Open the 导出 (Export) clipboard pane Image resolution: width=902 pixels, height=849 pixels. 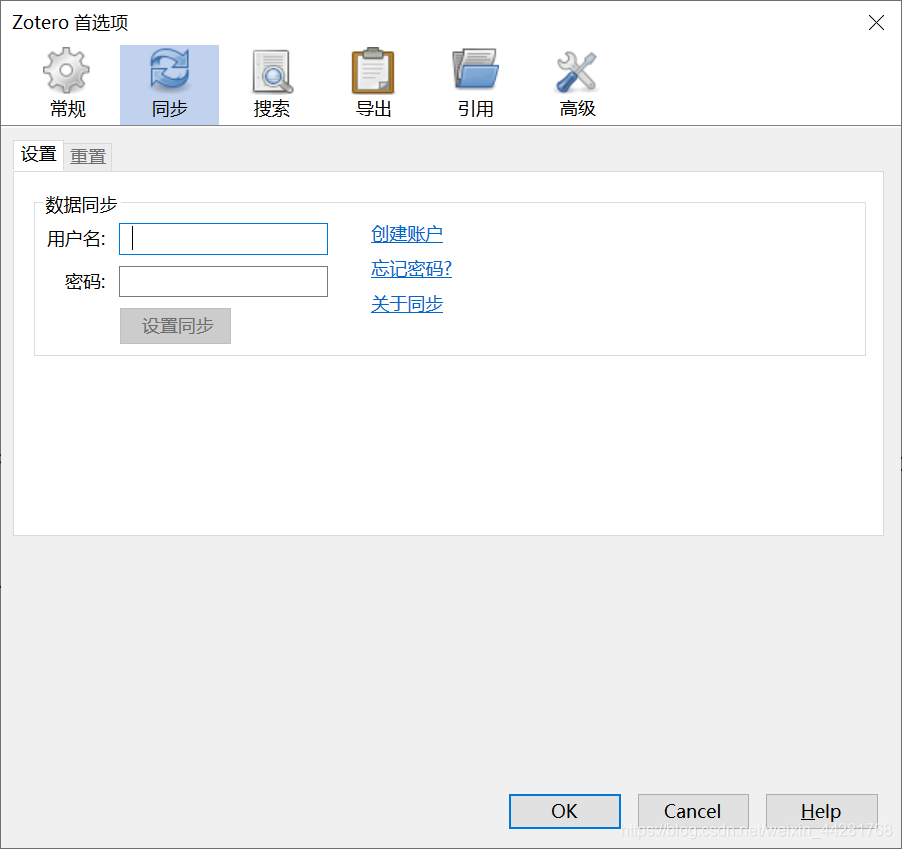pyautogui.click(x=373, y=85)
